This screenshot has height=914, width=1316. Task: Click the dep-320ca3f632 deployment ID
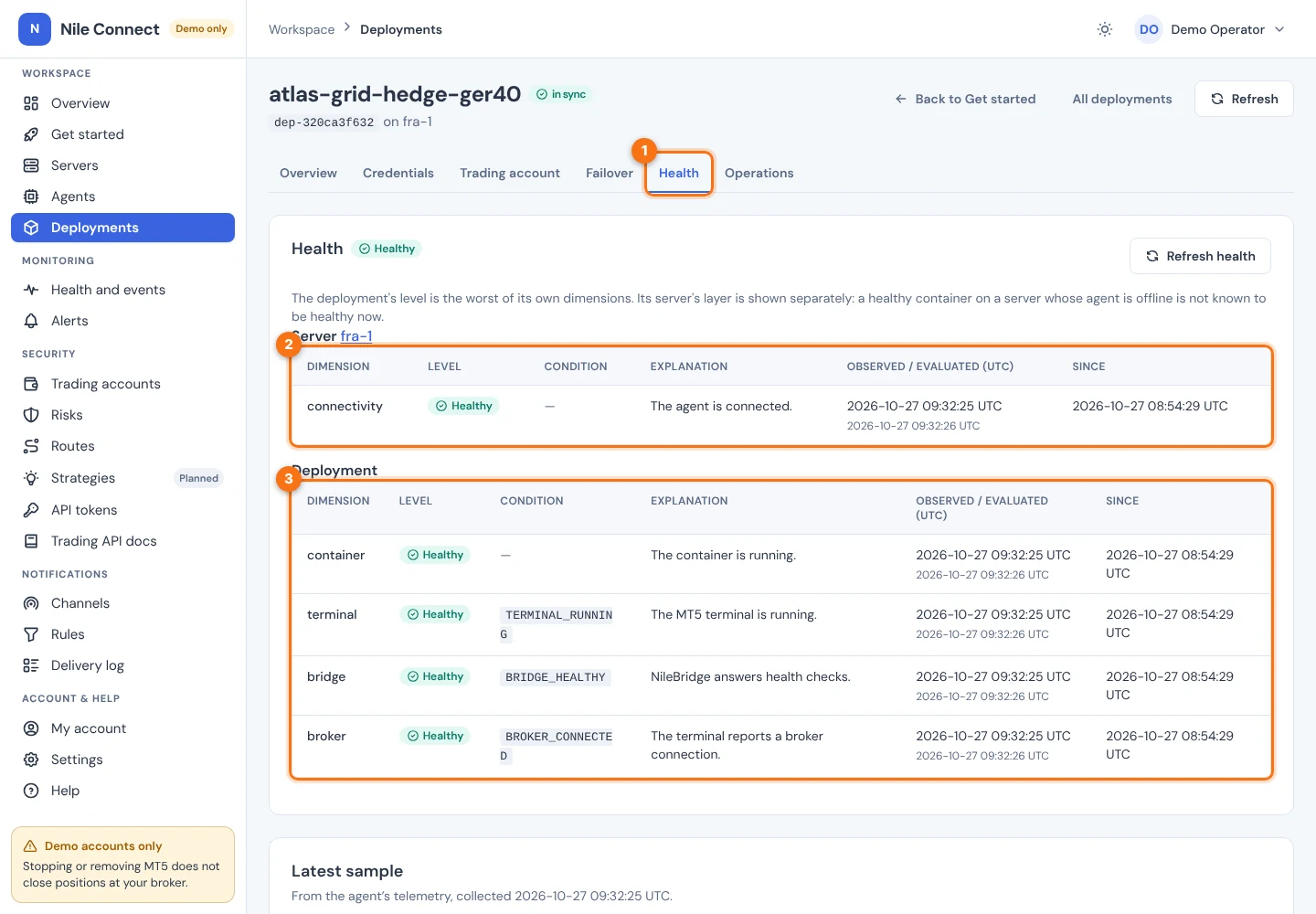point(324,122)
